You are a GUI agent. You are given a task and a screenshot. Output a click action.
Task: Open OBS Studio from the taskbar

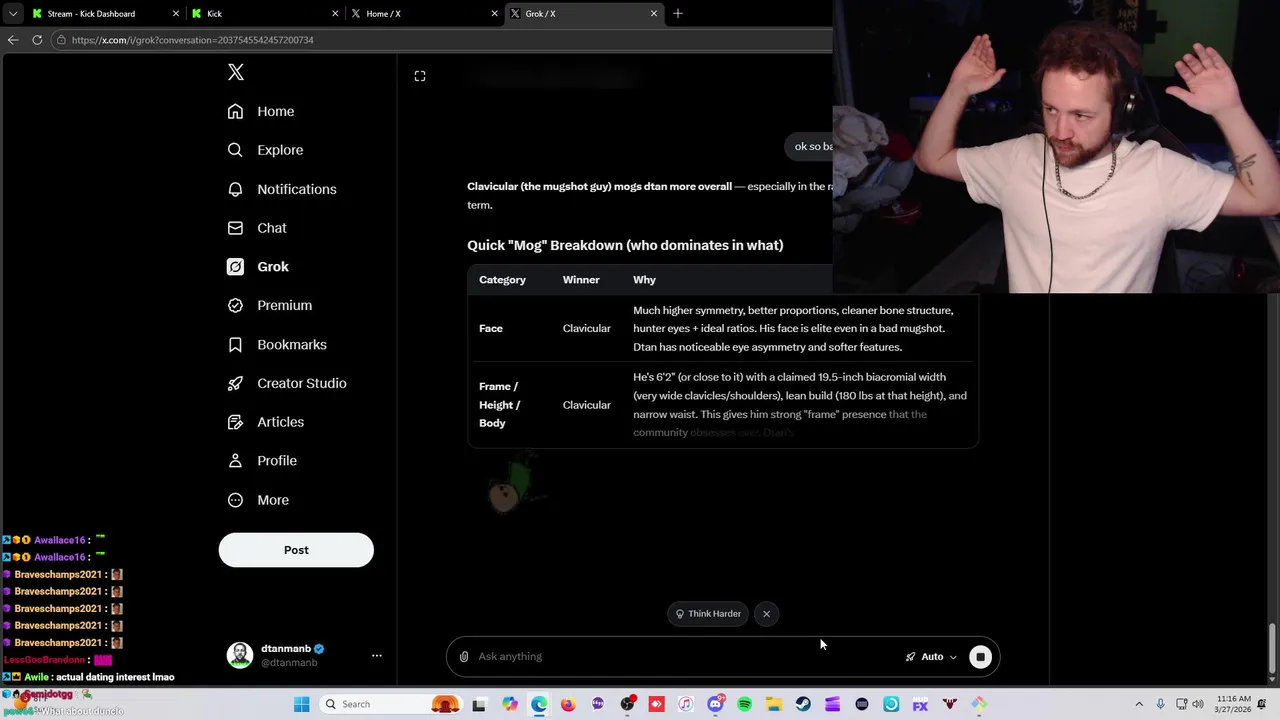(627, 705)
